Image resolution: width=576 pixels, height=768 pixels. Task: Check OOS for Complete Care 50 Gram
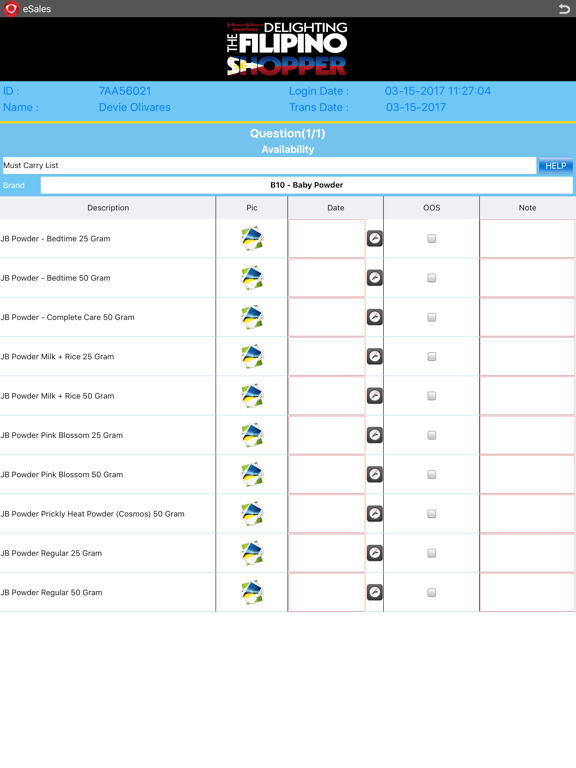coord(432,317)
